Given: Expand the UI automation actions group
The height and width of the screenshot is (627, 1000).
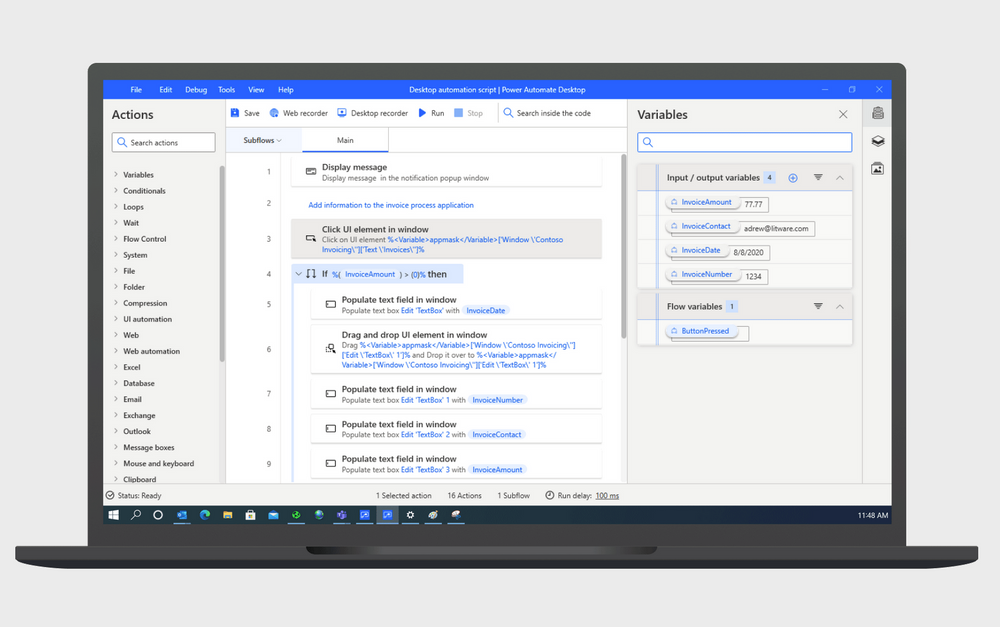Looking at the screenshot, I should (116, 318).
